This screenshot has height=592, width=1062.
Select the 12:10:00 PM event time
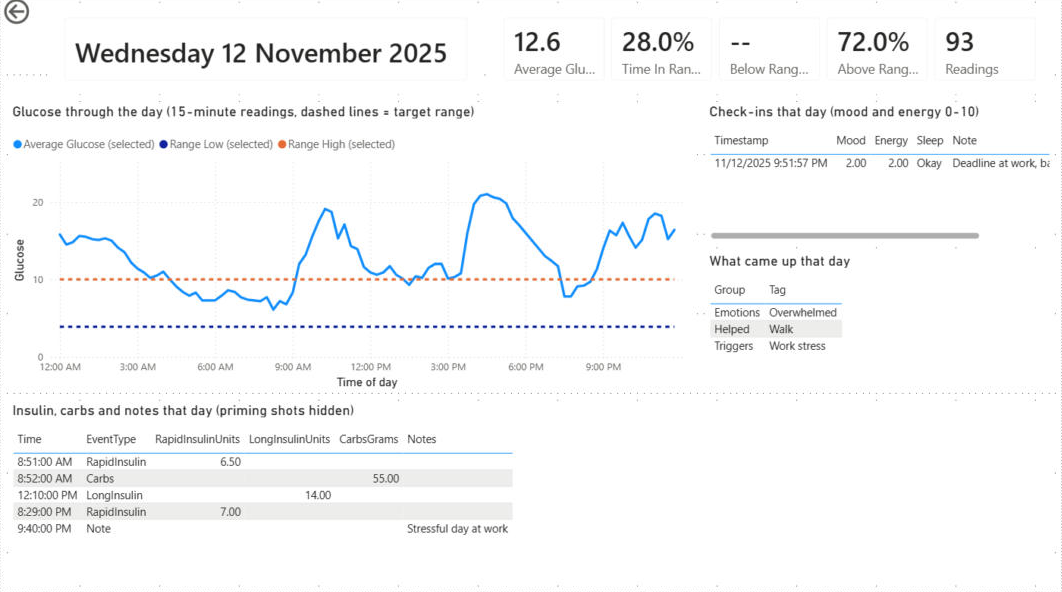(47, 495)
